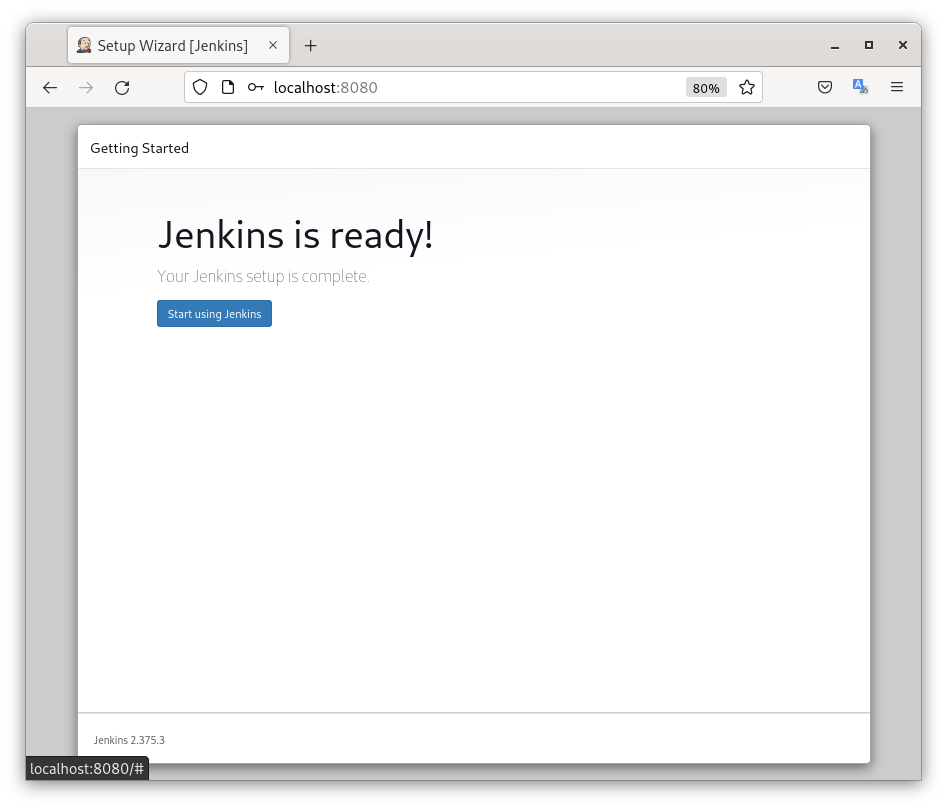Focus the localhost:8080 address bar
This screenshot has width=947, height=809.
tap(470, 88)
